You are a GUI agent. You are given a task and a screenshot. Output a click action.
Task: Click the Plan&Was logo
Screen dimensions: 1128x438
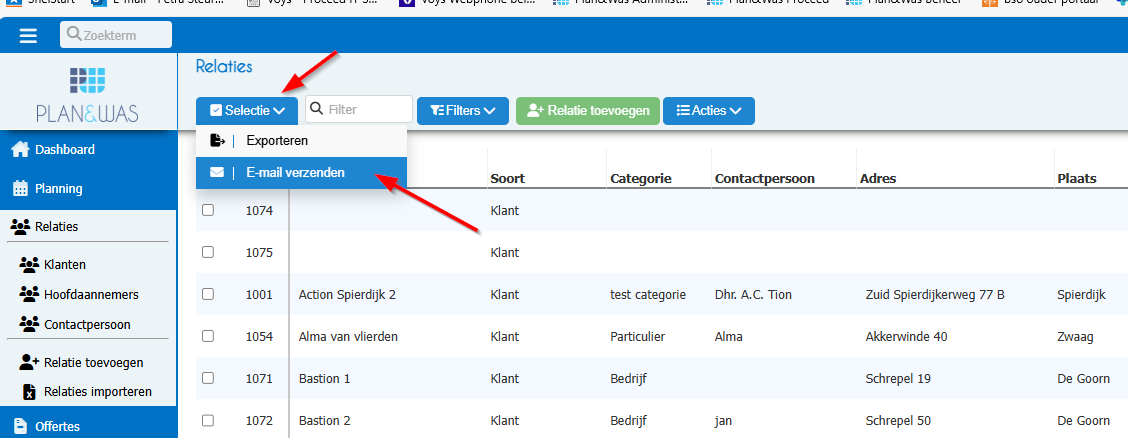(88, 93)
